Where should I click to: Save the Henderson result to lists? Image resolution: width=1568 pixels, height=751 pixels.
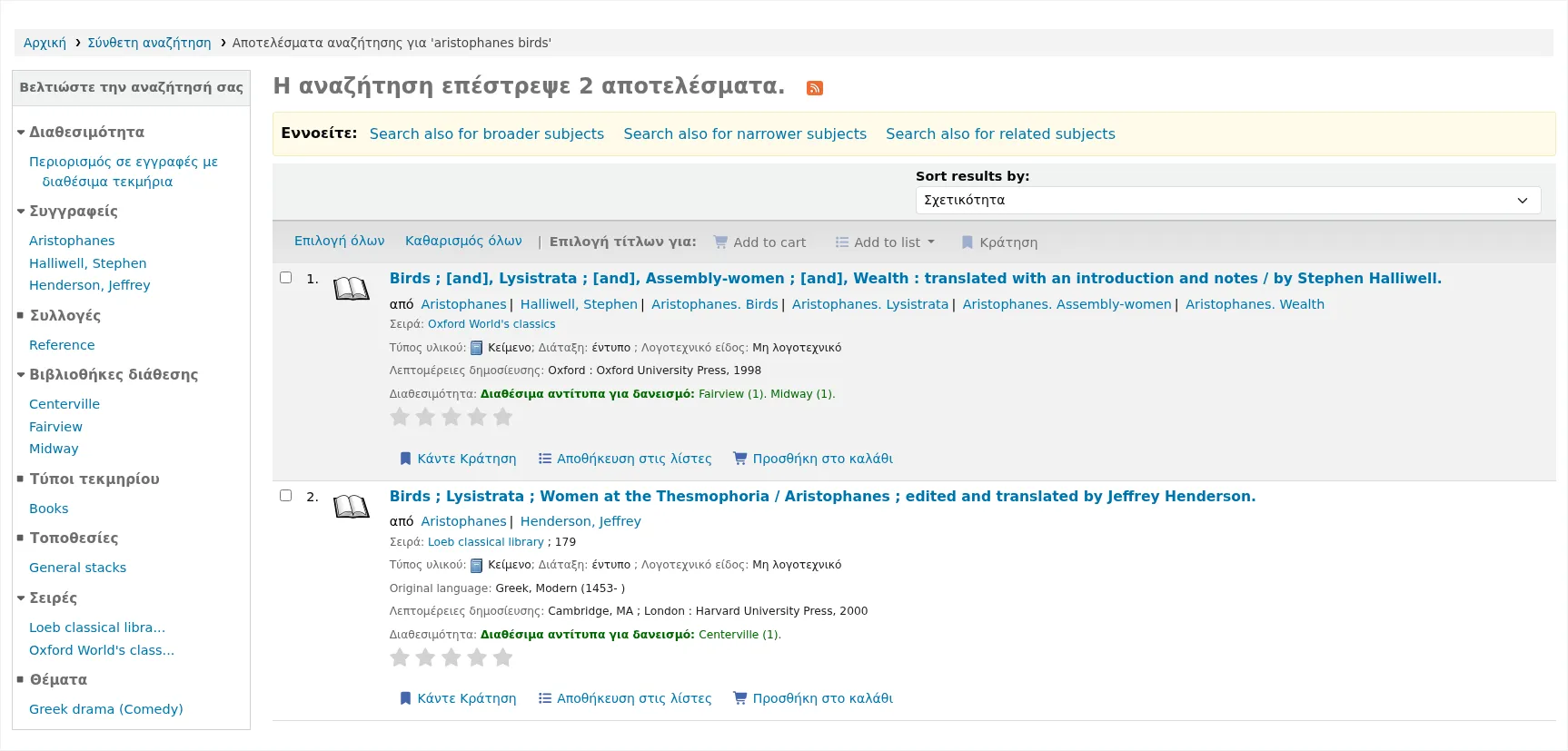point(625,698)
